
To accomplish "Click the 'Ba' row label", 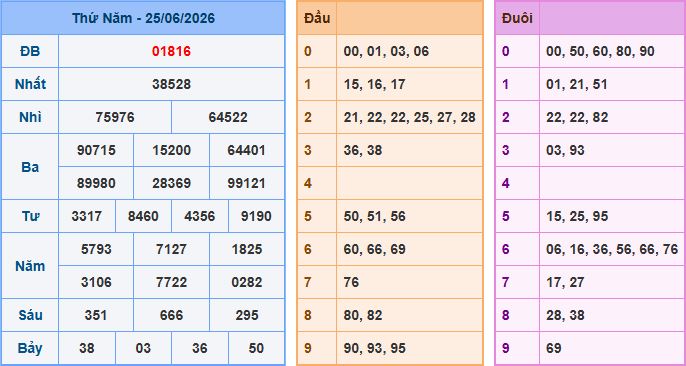I will click(x=30, y=167).
